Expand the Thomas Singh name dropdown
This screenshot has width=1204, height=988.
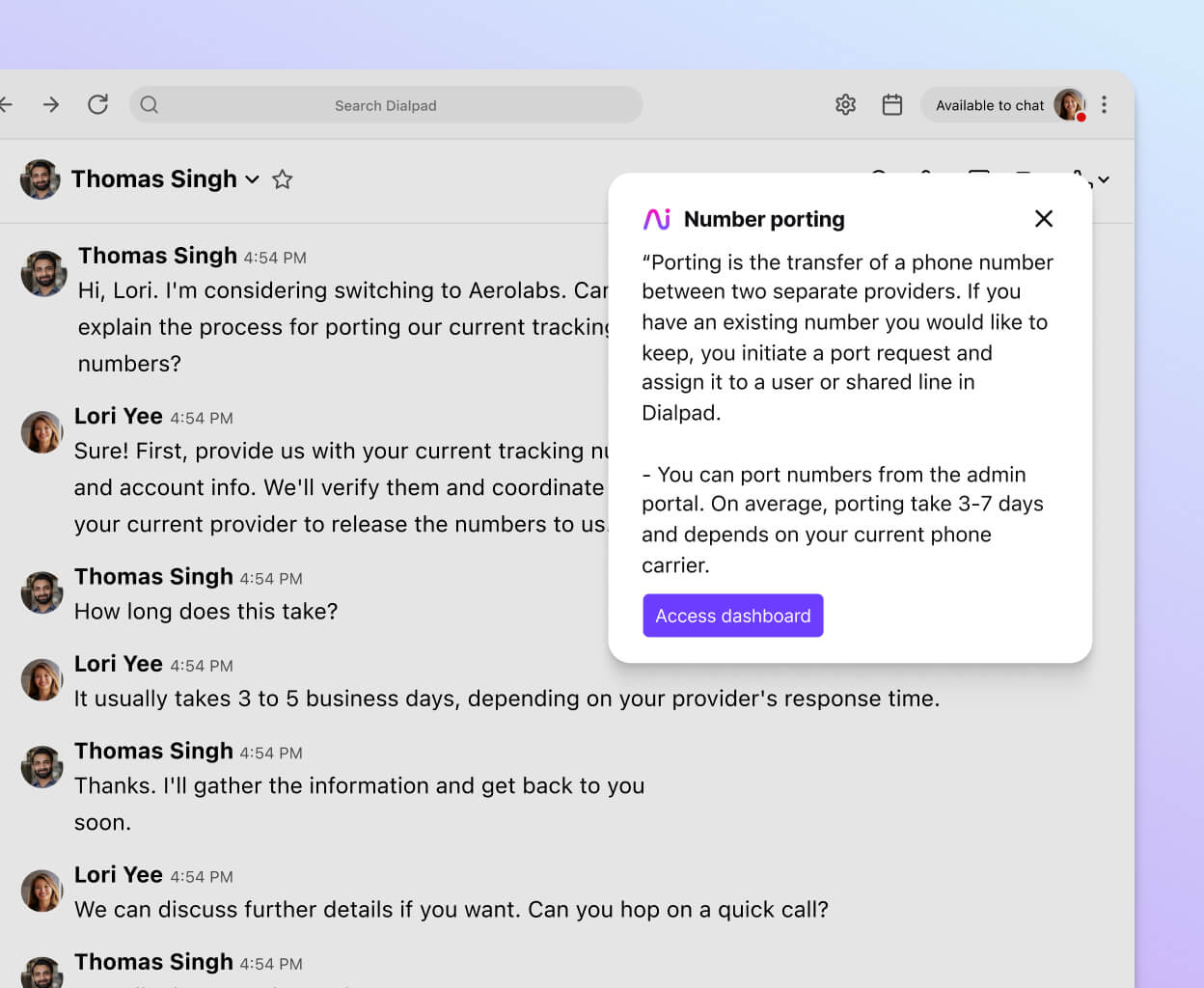click(x=252, y=180)
